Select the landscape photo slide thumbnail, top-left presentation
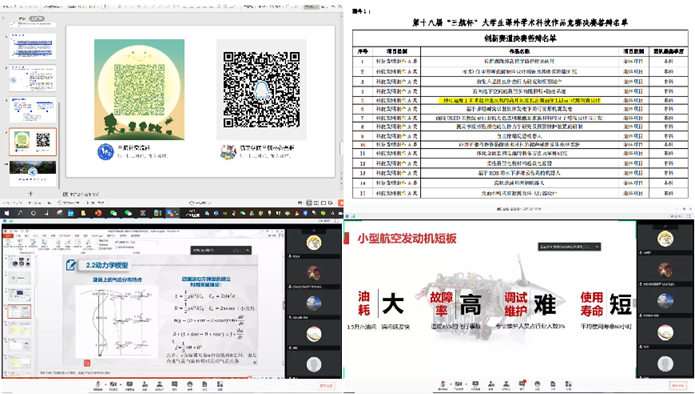 33,173
